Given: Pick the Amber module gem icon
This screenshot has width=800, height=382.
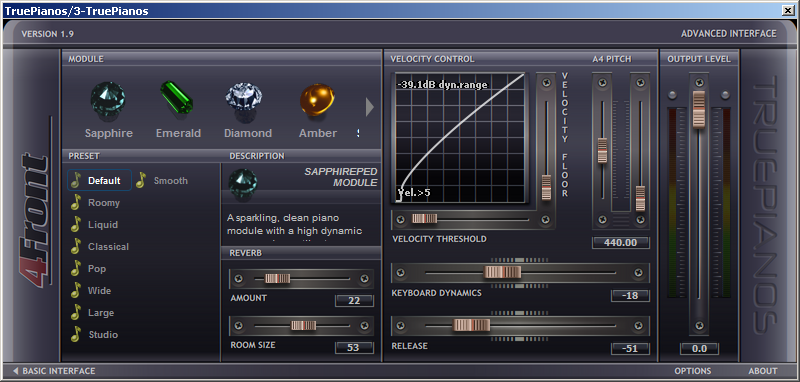Looking at the screenshot, I should pyautogui.click(x=317, y=99).
